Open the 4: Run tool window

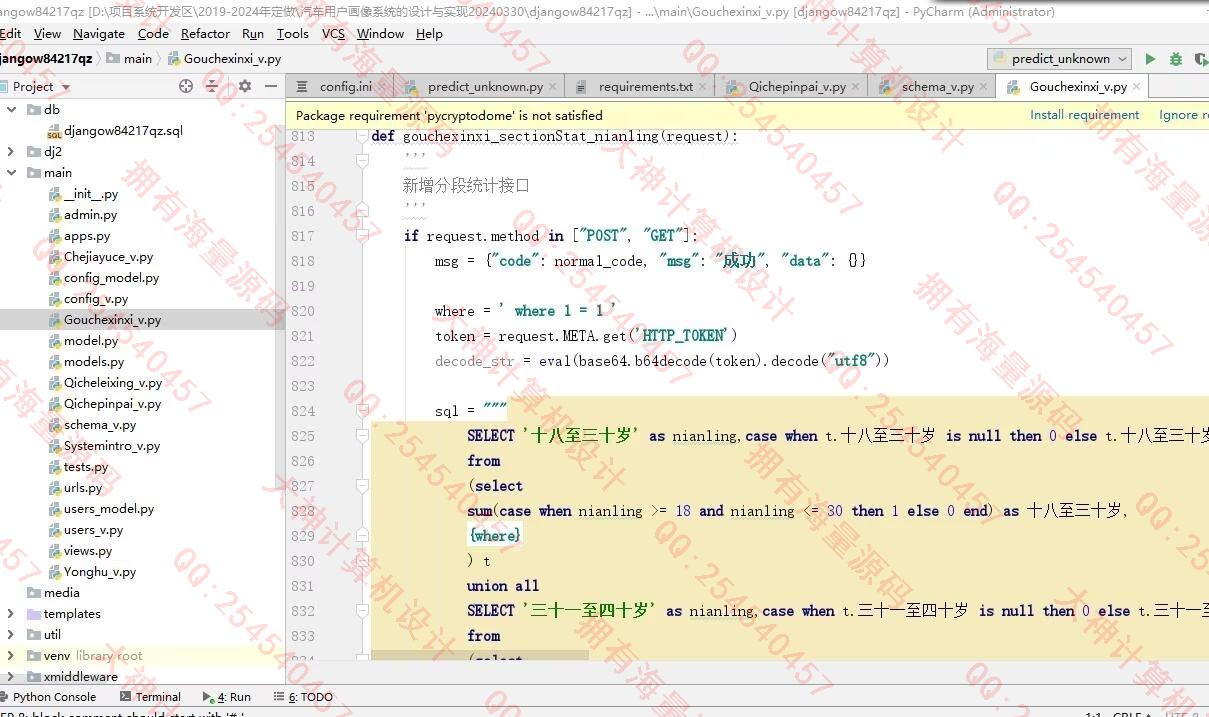click(227, 697)
